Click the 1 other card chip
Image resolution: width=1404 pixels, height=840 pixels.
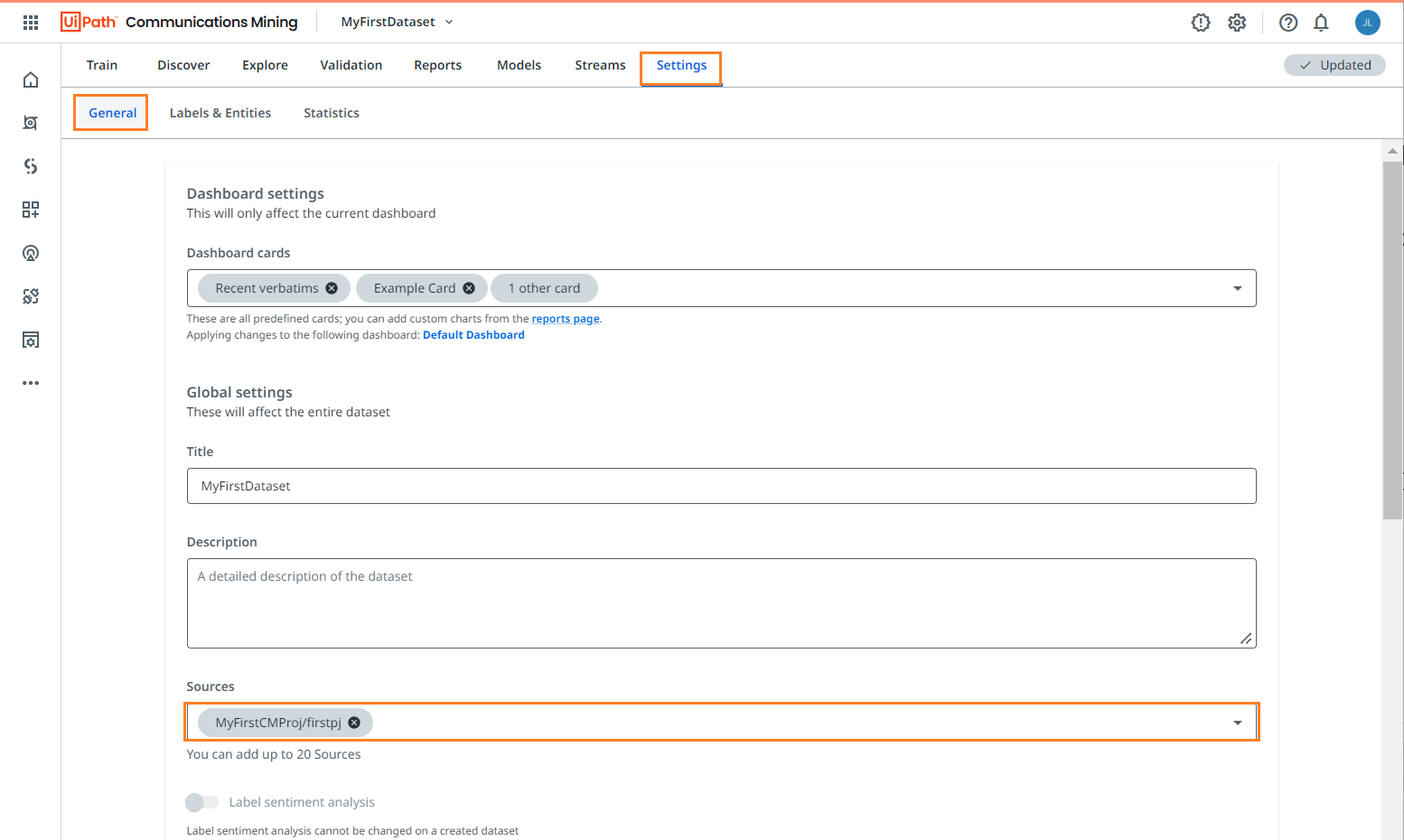click(x=544, y=288)
